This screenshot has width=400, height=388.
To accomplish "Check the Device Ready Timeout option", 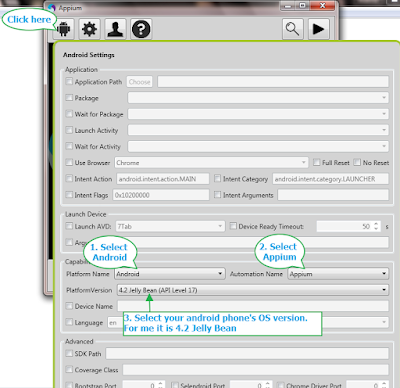I will [233, 226].
